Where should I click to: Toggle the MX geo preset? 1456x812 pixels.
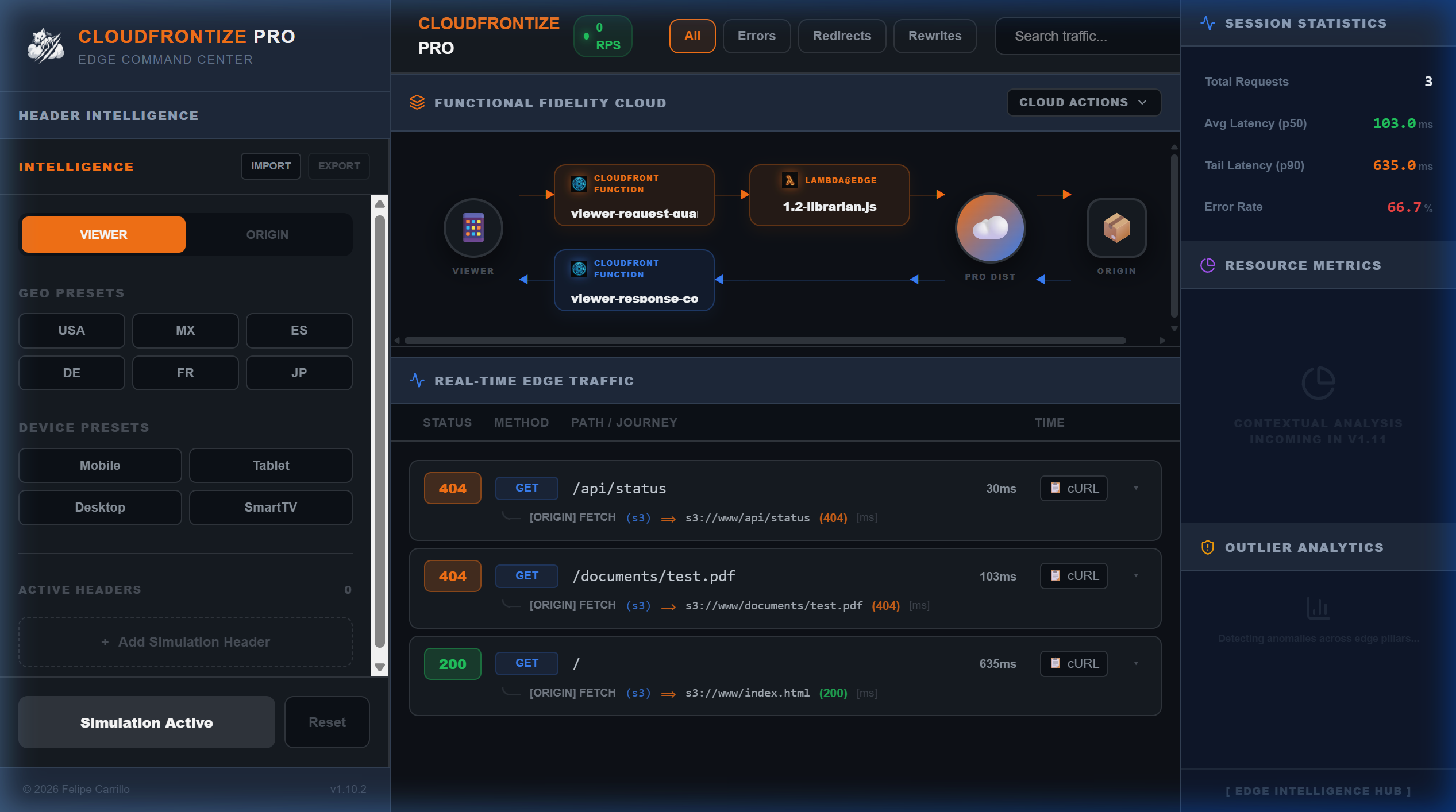(x=185, y=331)
